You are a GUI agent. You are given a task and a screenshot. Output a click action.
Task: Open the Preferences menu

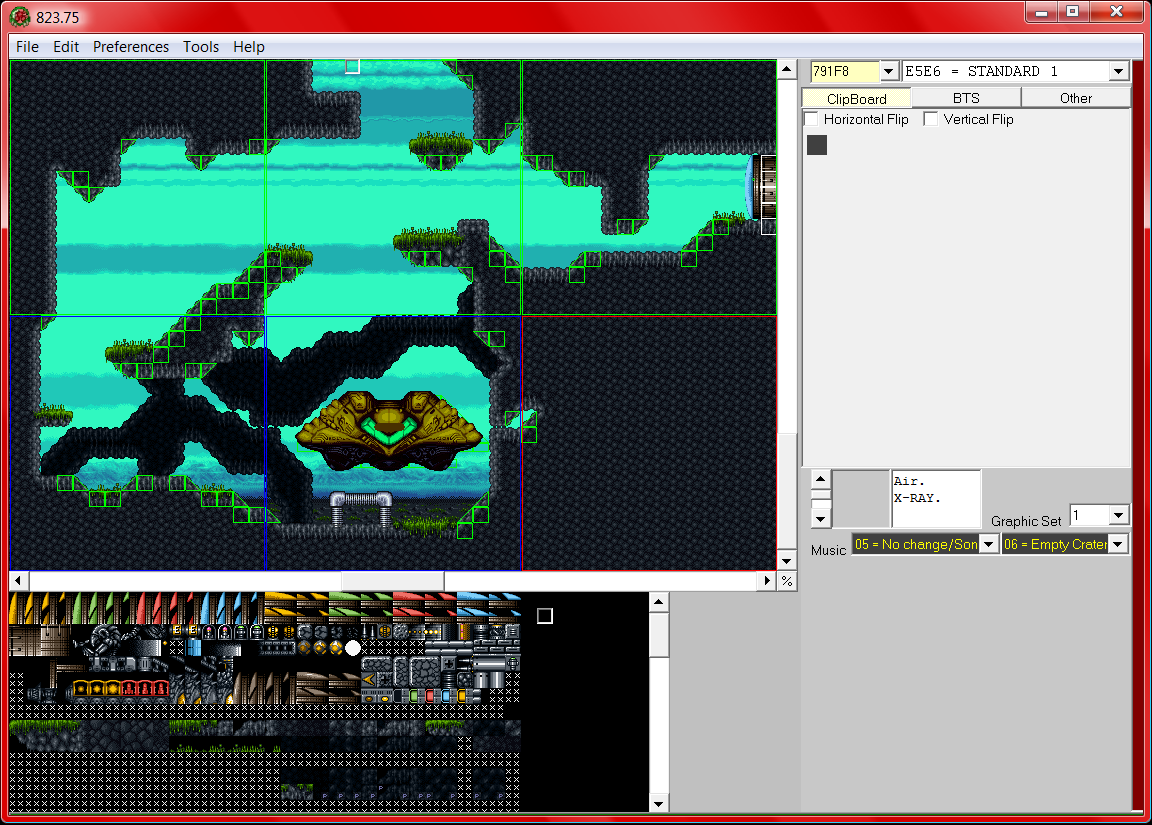pos(131,47)
